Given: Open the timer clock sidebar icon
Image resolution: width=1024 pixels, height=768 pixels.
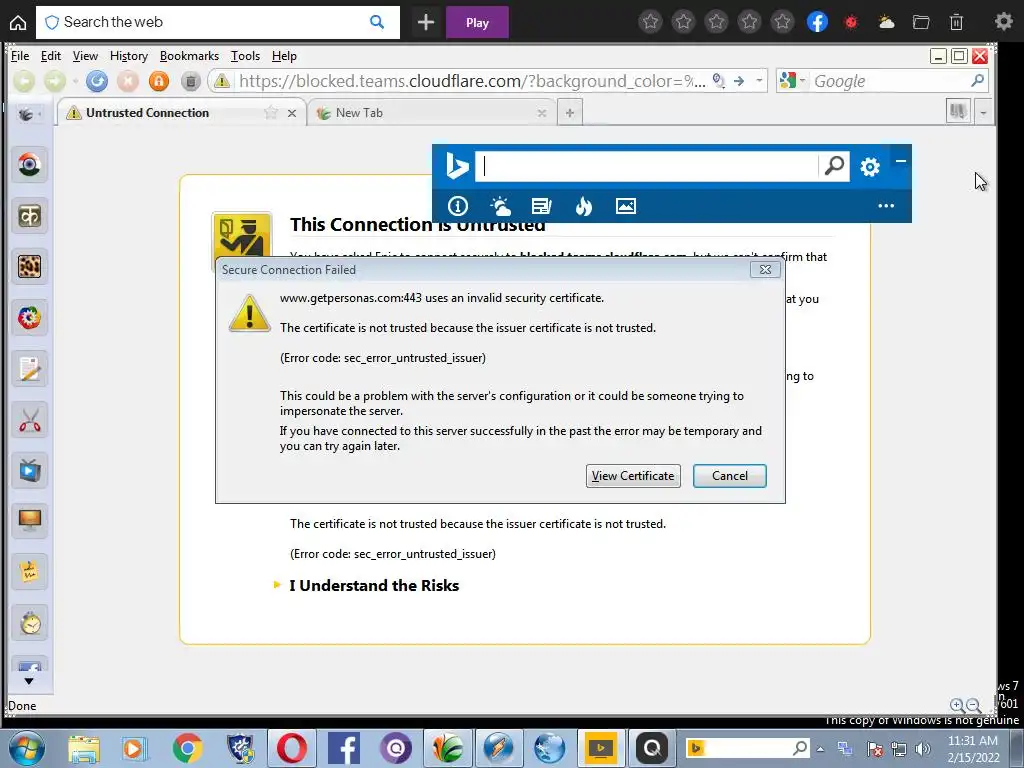Looking at the screenshot, I should click(29, 623).
